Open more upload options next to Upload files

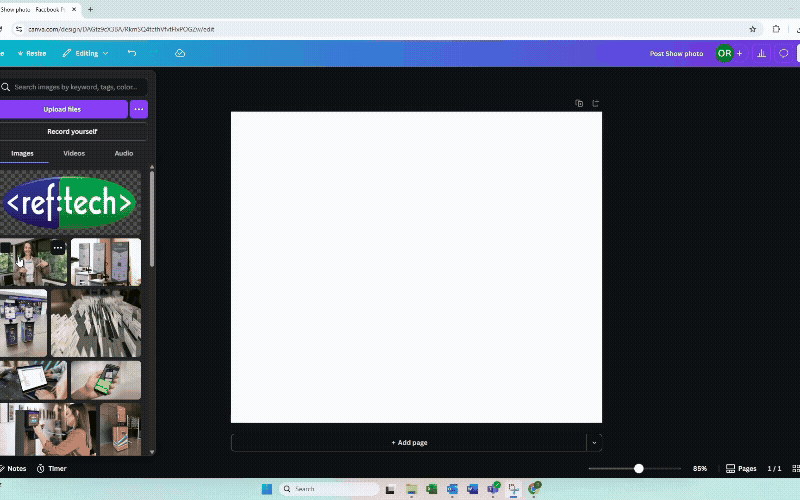[139, 109]
